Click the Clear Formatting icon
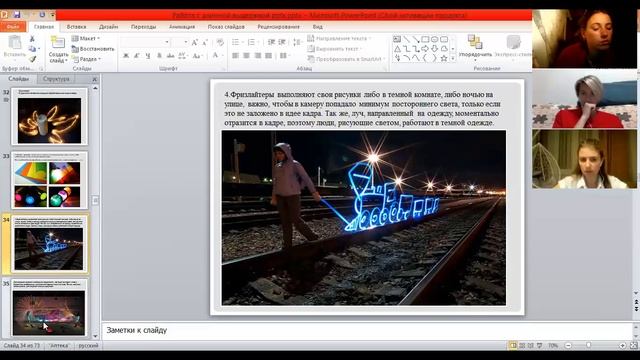Image resolution: width=640 pixels, height=360 pixels. (220, 42)
